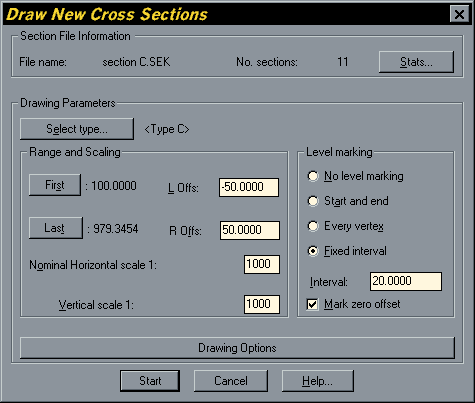Click the number of sections value 11
This screenshot has width=475, height=403.
[343, 62]
